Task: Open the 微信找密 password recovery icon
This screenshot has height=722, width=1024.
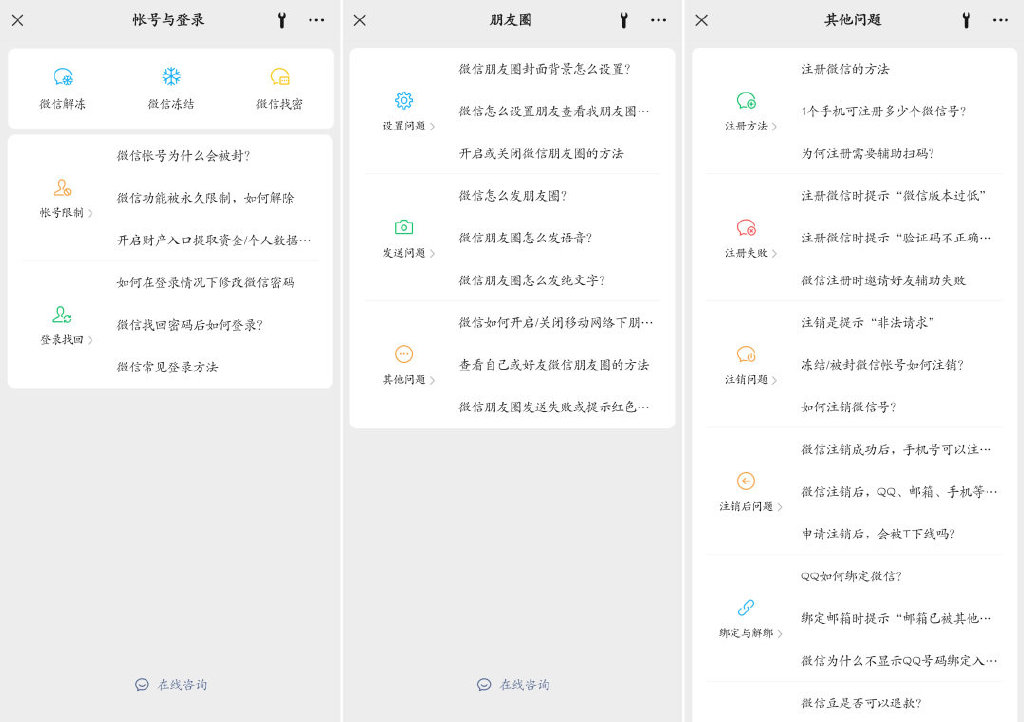Action: click(x=280, y=78)
